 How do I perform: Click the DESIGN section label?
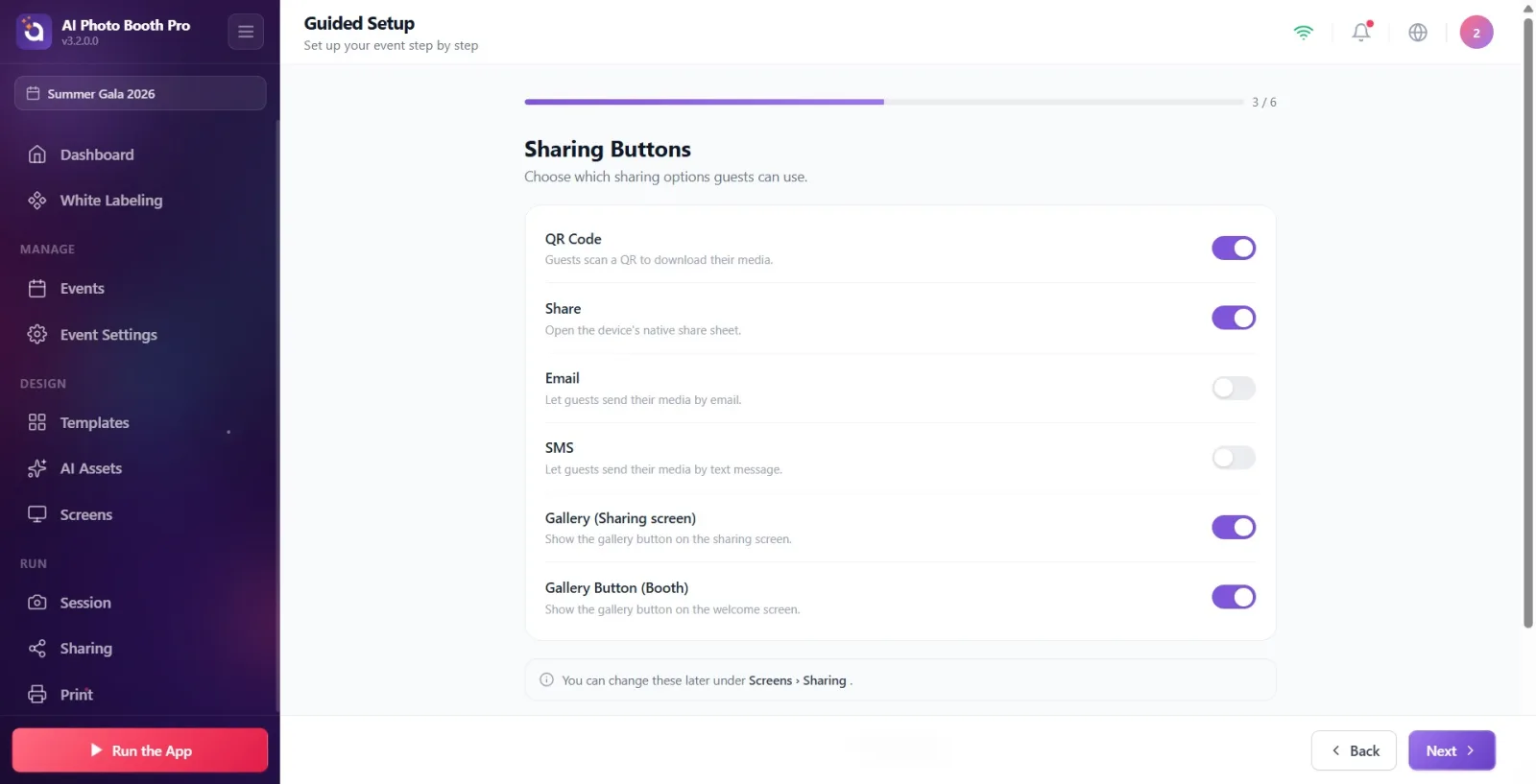click(43, 384)
